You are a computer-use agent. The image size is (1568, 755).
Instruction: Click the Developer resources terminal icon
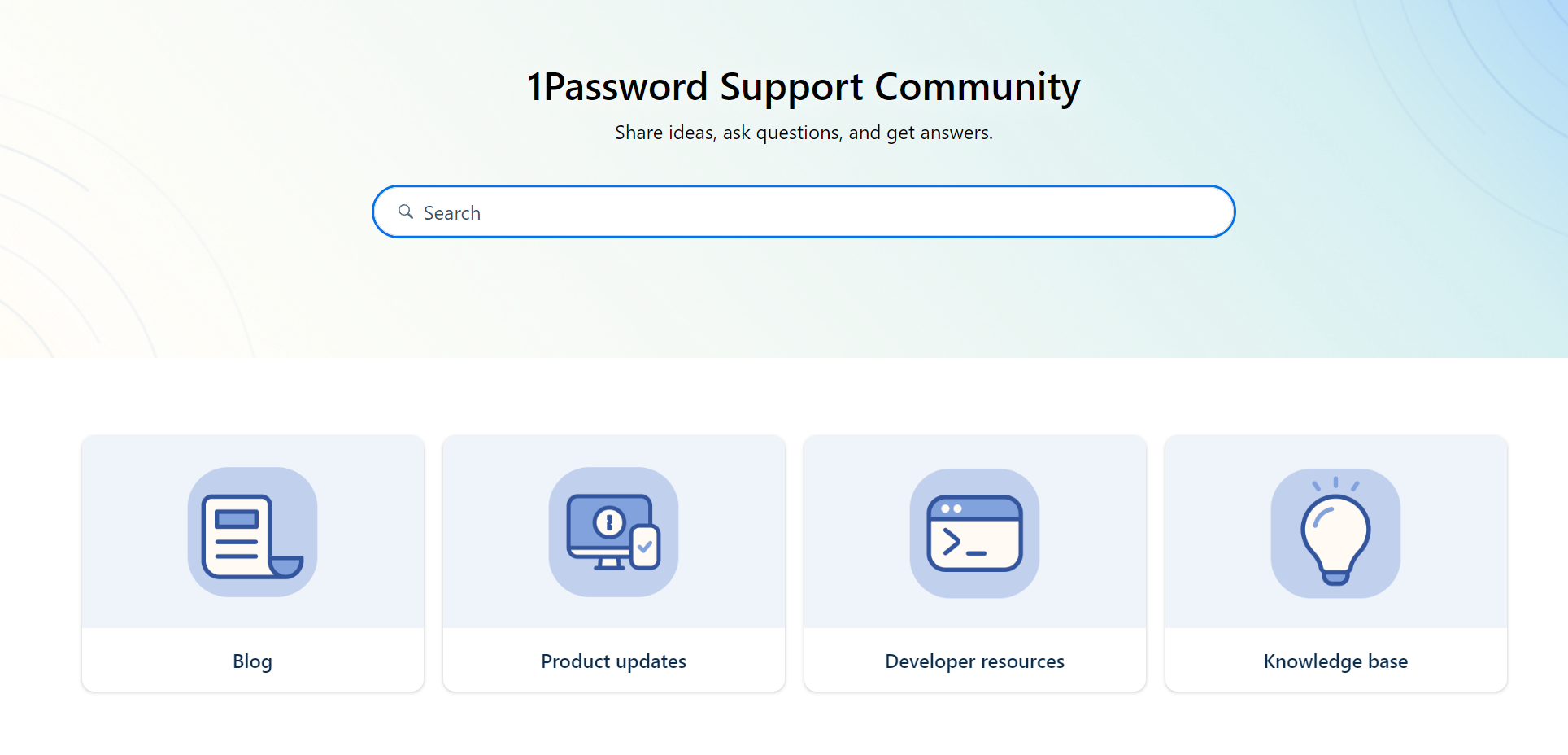(974, 533)
